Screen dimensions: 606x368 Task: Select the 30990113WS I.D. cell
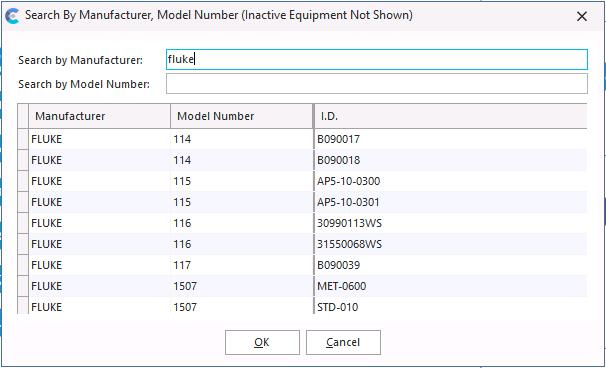[x=450, y=223]
